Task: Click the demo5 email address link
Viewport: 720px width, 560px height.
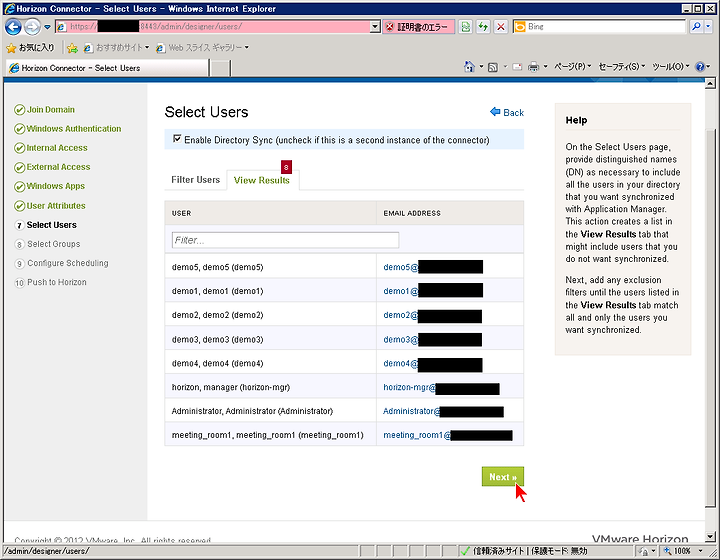Action: tap(400, 267)
